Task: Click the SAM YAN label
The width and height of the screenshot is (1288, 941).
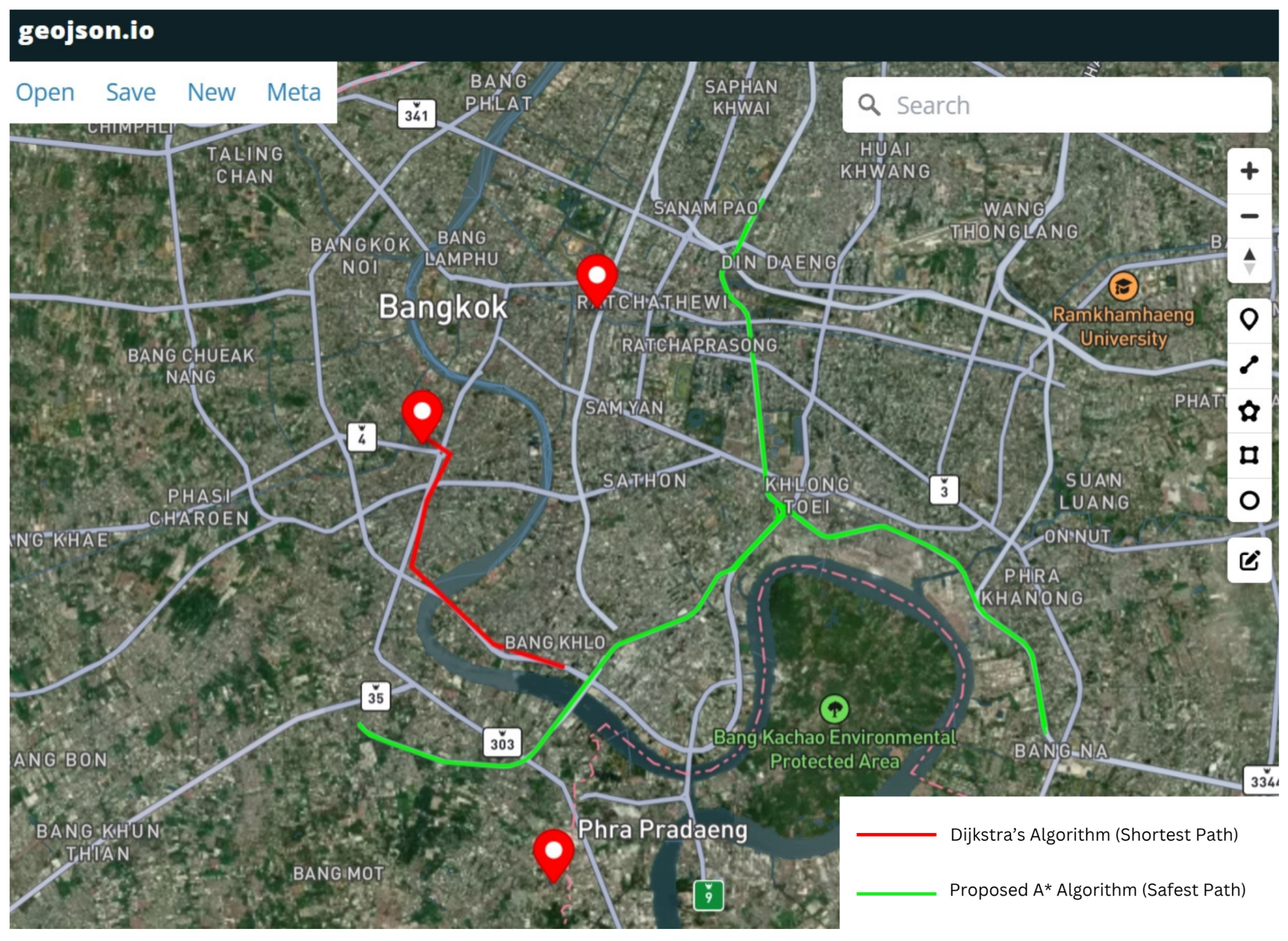Action: 625,408
